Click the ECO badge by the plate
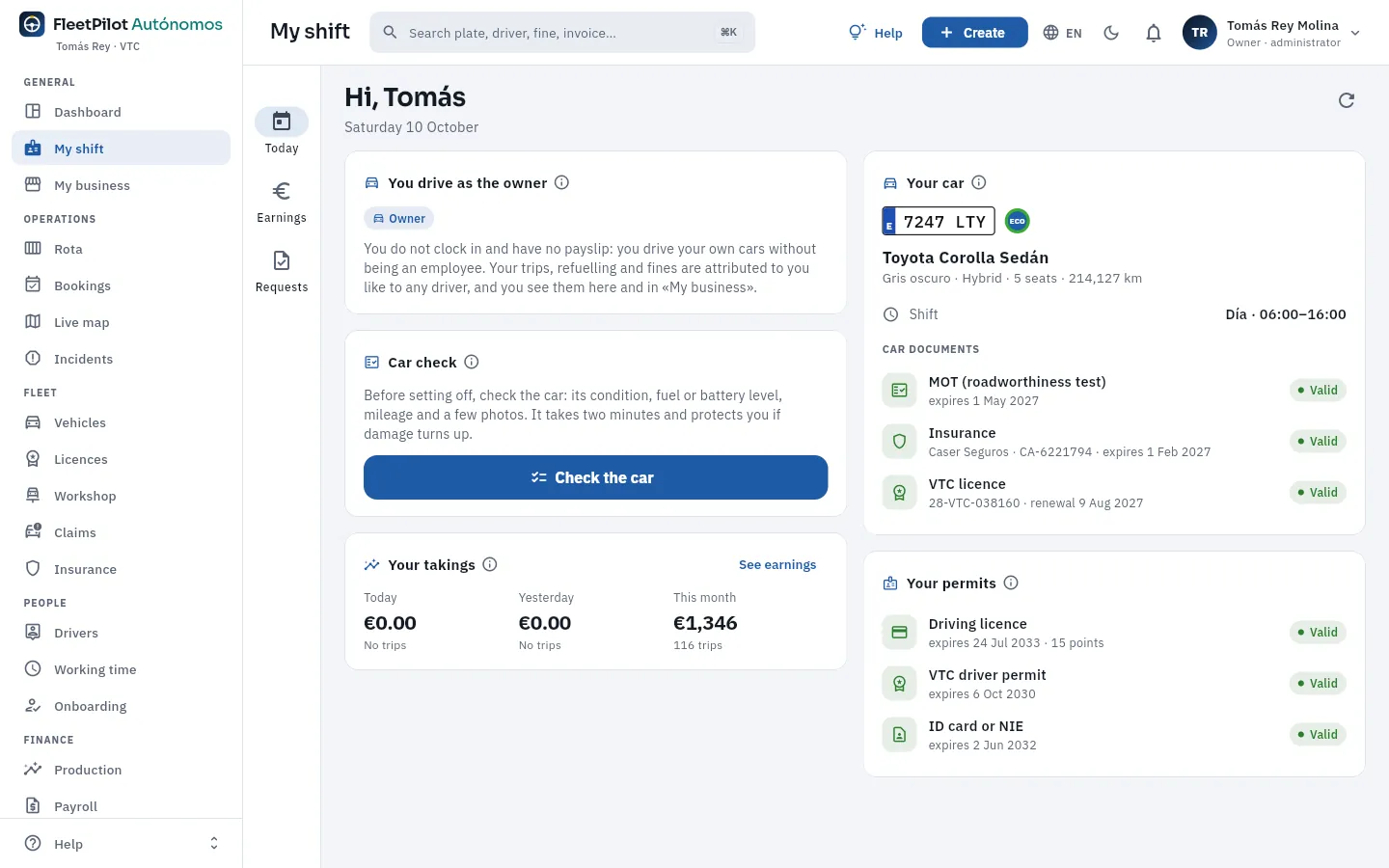 coord(1017,221)
